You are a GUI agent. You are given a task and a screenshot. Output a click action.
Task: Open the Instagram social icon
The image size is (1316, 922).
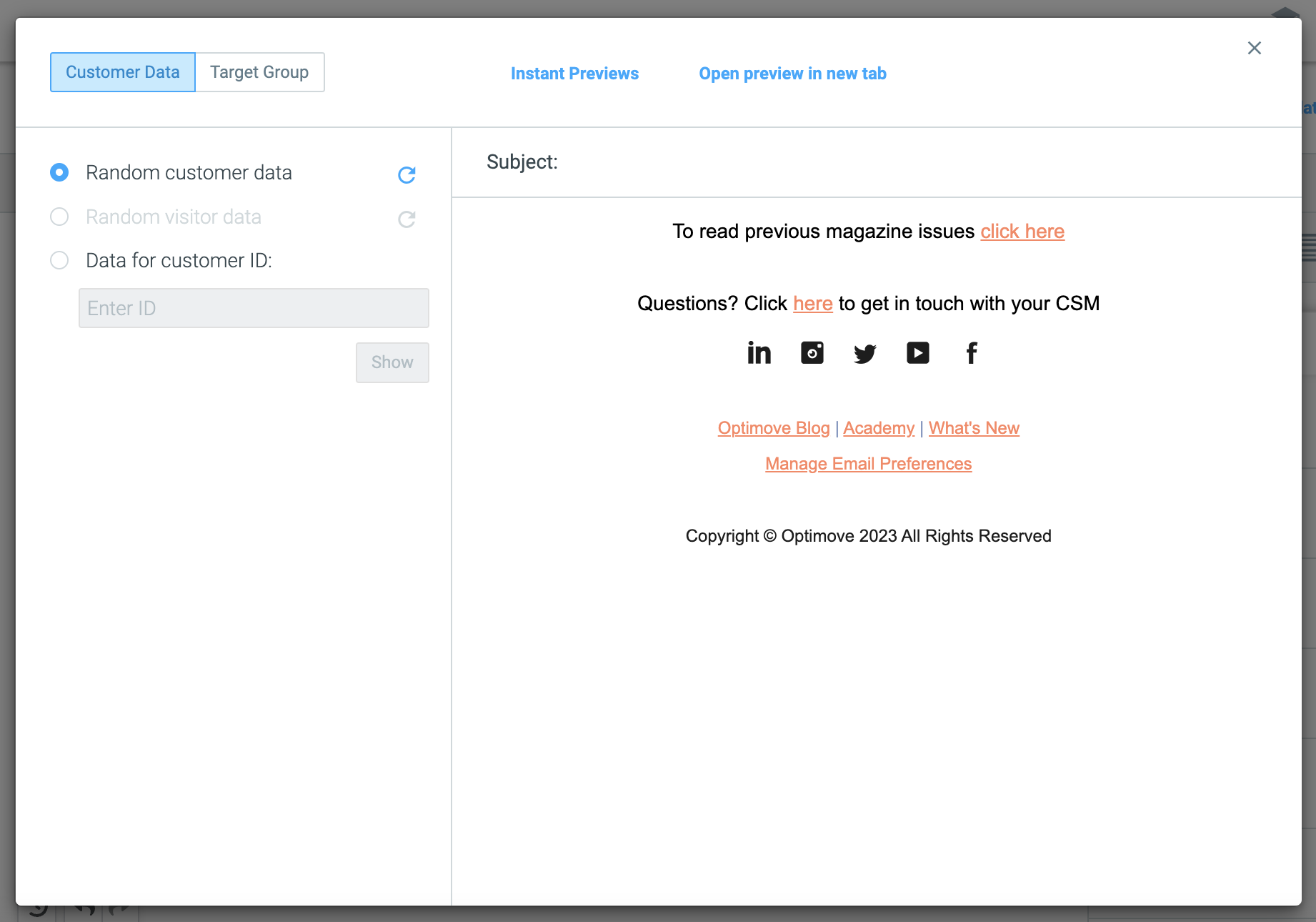[x=812, y=352]
